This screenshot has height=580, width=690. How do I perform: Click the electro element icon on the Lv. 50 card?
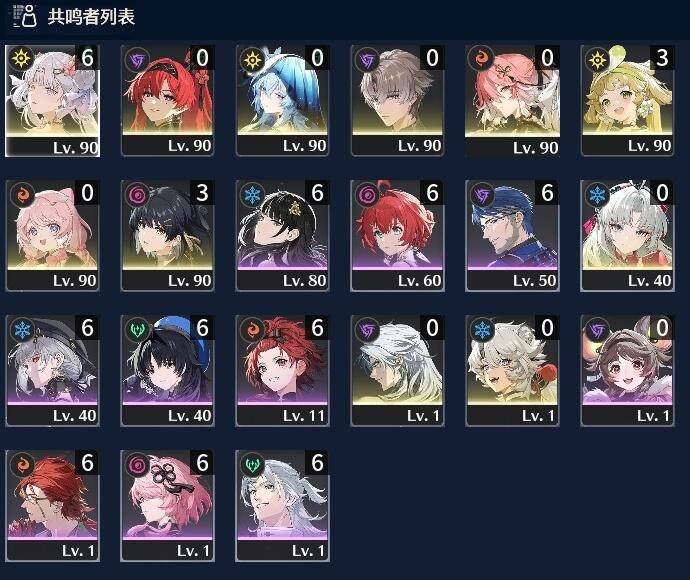[x=482, y=194]
